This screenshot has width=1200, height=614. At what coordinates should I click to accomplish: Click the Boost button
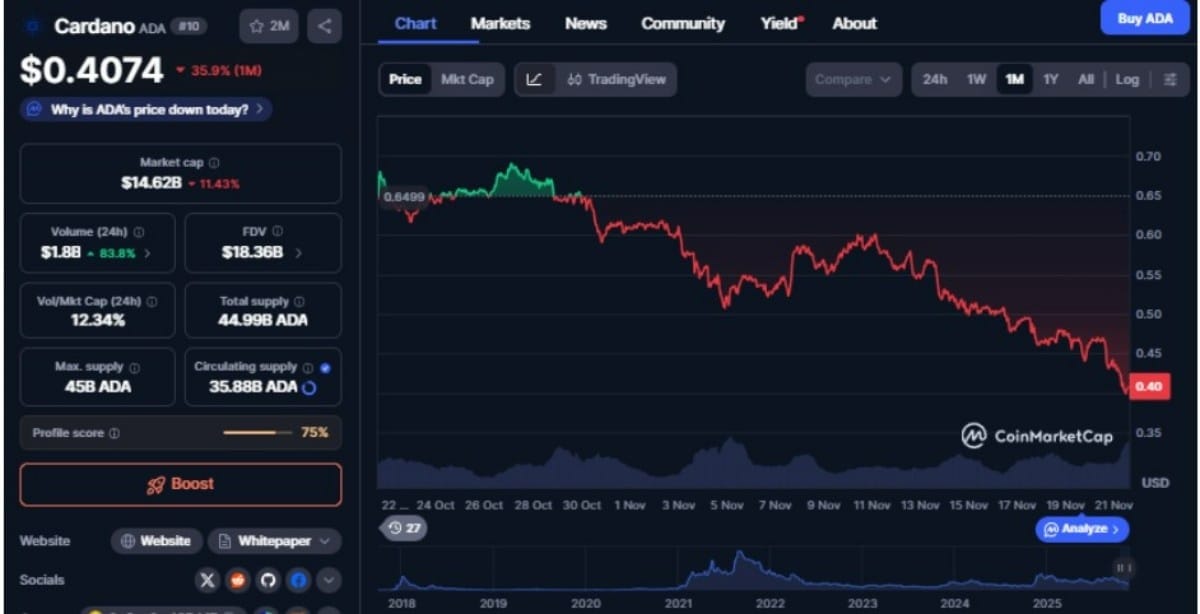[x=181, y=484]
